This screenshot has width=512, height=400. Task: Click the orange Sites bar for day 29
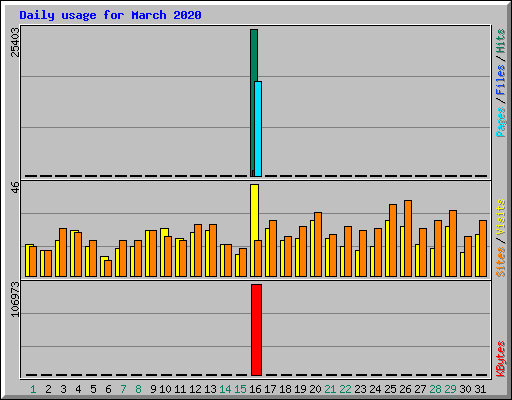pos(453,243)
